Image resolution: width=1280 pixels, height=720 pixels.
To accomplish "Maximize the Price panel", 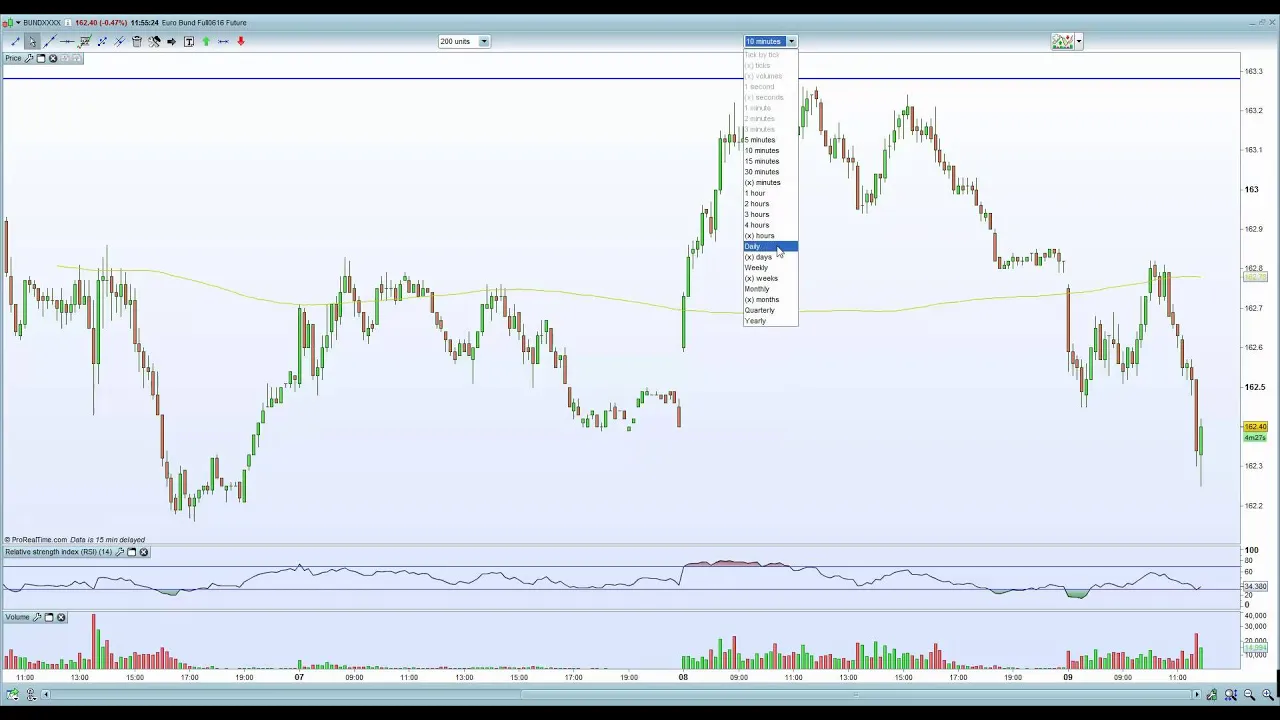I will tap(41, 58).
